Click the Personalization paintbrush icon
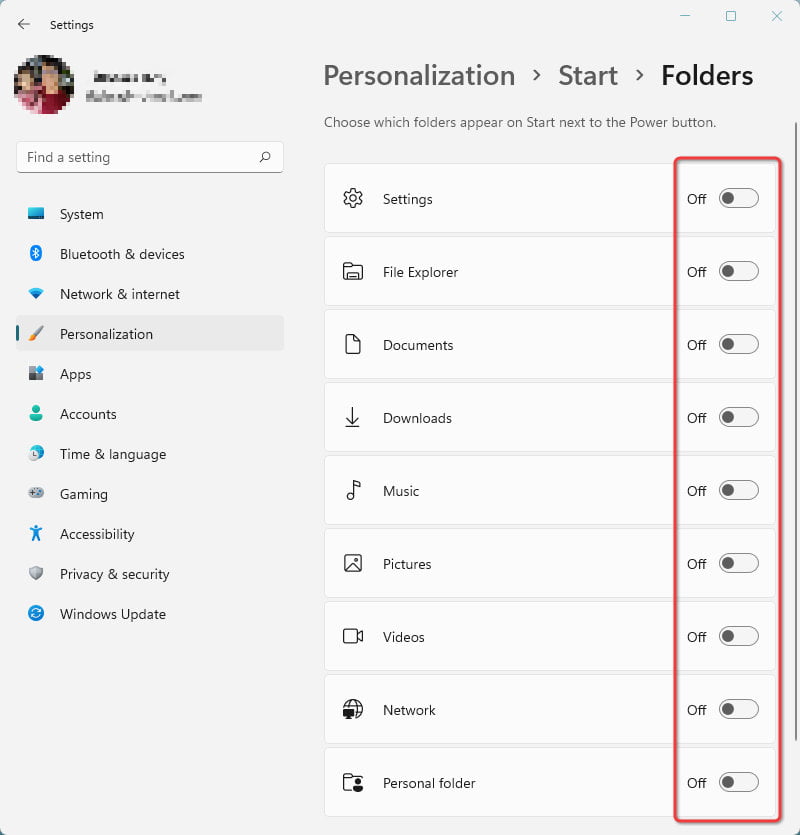800x835 pixels. point(36,333)
